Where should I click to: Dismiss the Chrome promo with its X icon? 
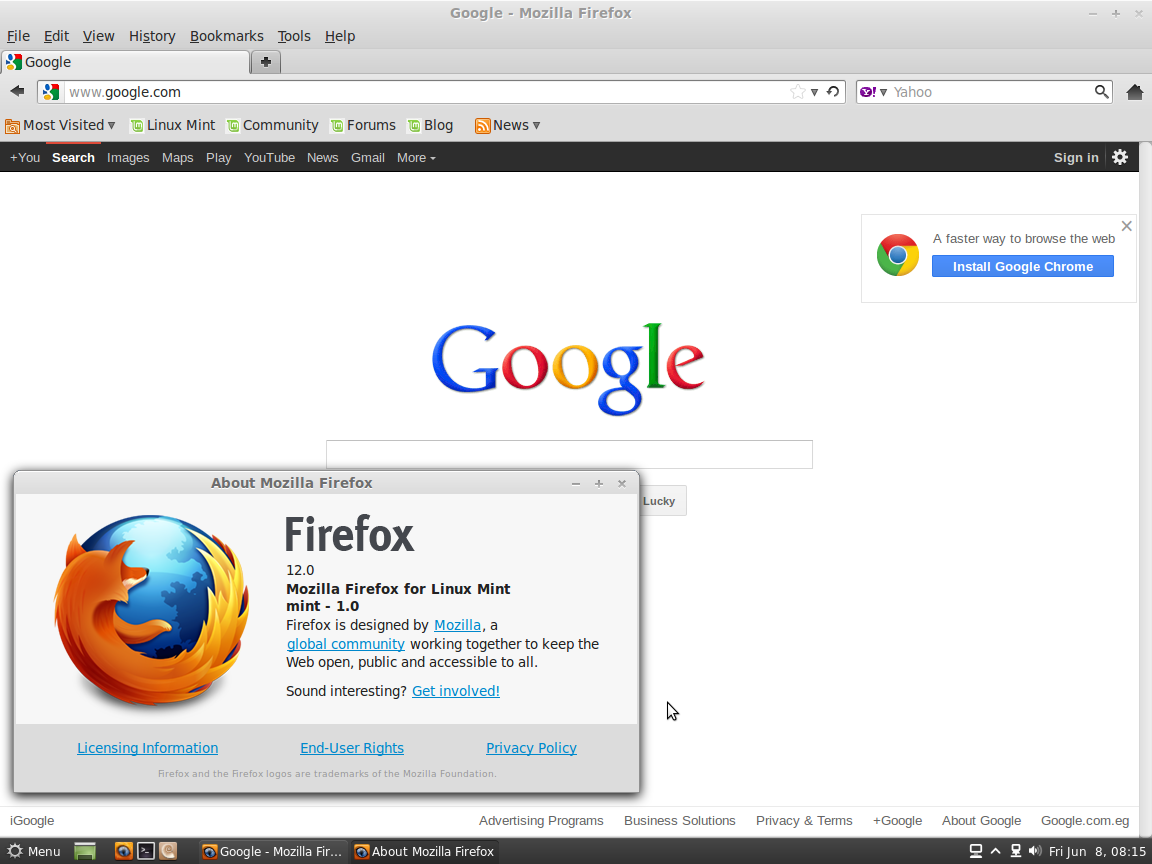(x=1126, y=226)
